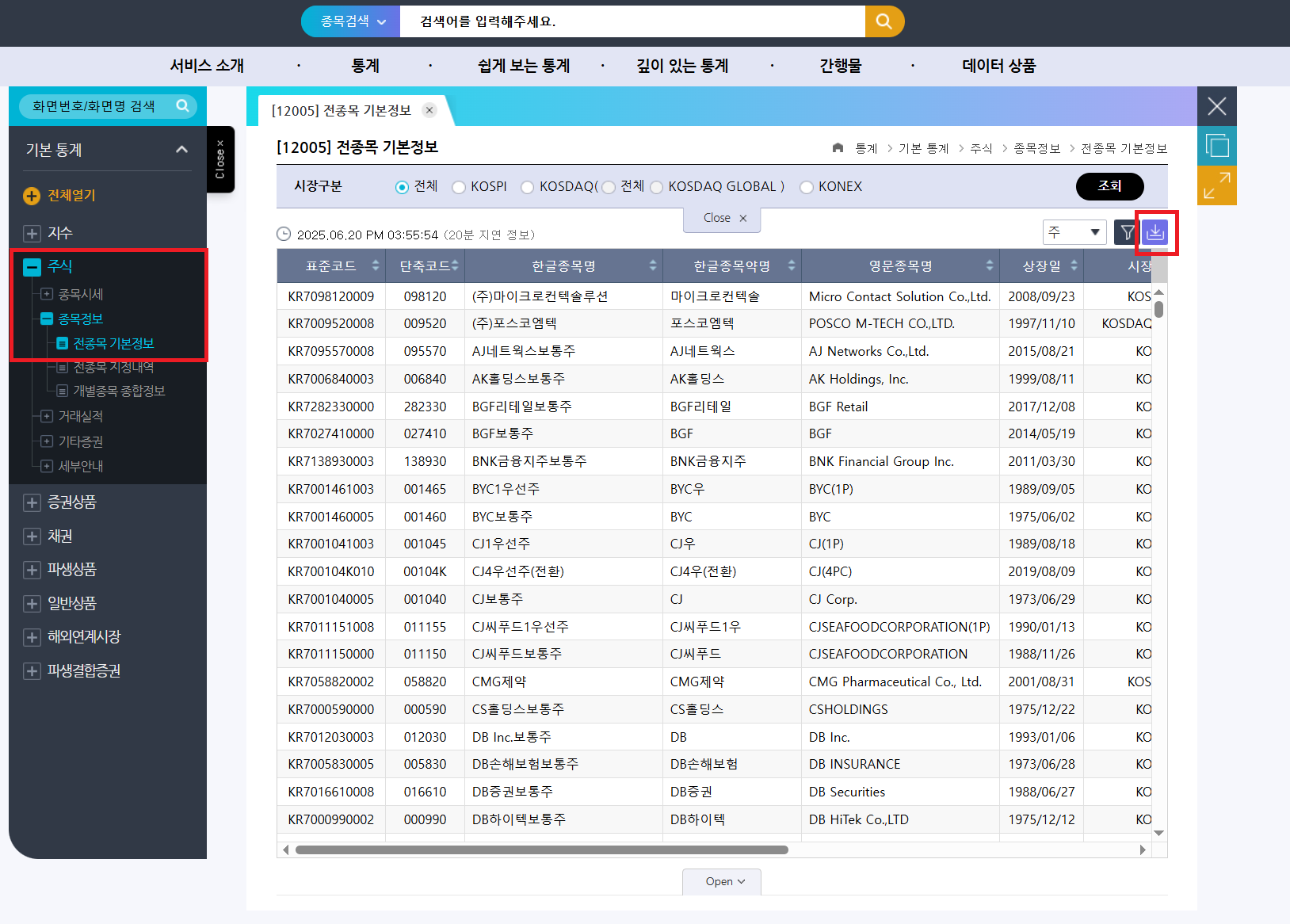
Task: Sort by the 표준코드 column arrows
Action: (376, 265)
